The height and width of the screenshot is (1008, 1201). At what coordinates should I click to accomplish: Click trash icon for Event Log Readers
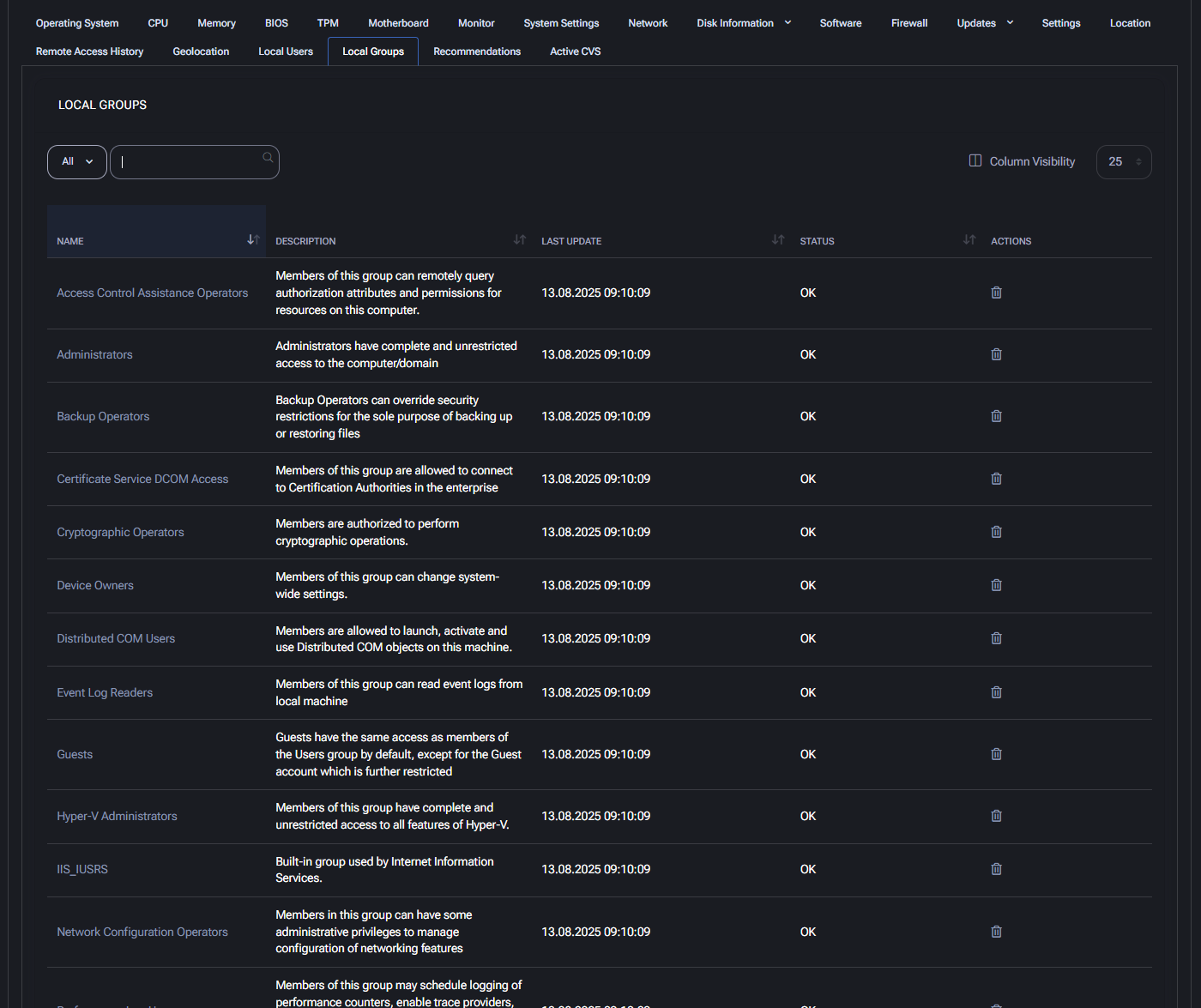coord(996,692)
